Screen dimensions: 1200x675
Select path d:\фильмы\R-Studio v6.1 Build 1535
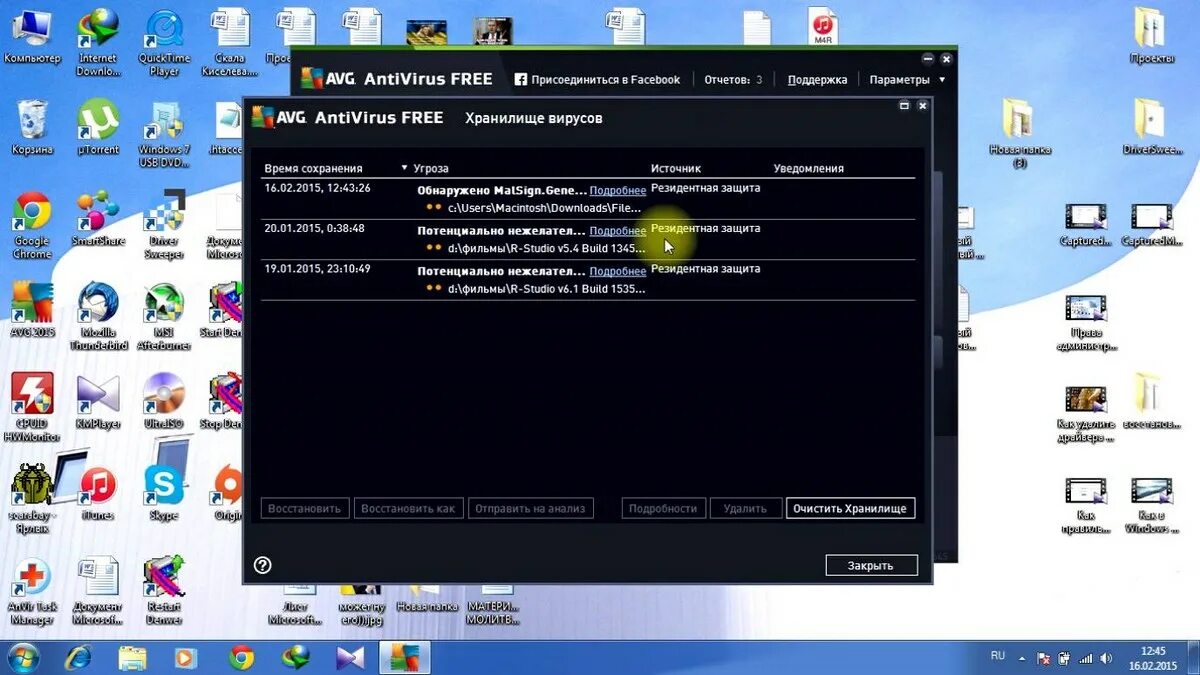pyautogui.click(x=546, y=289)
